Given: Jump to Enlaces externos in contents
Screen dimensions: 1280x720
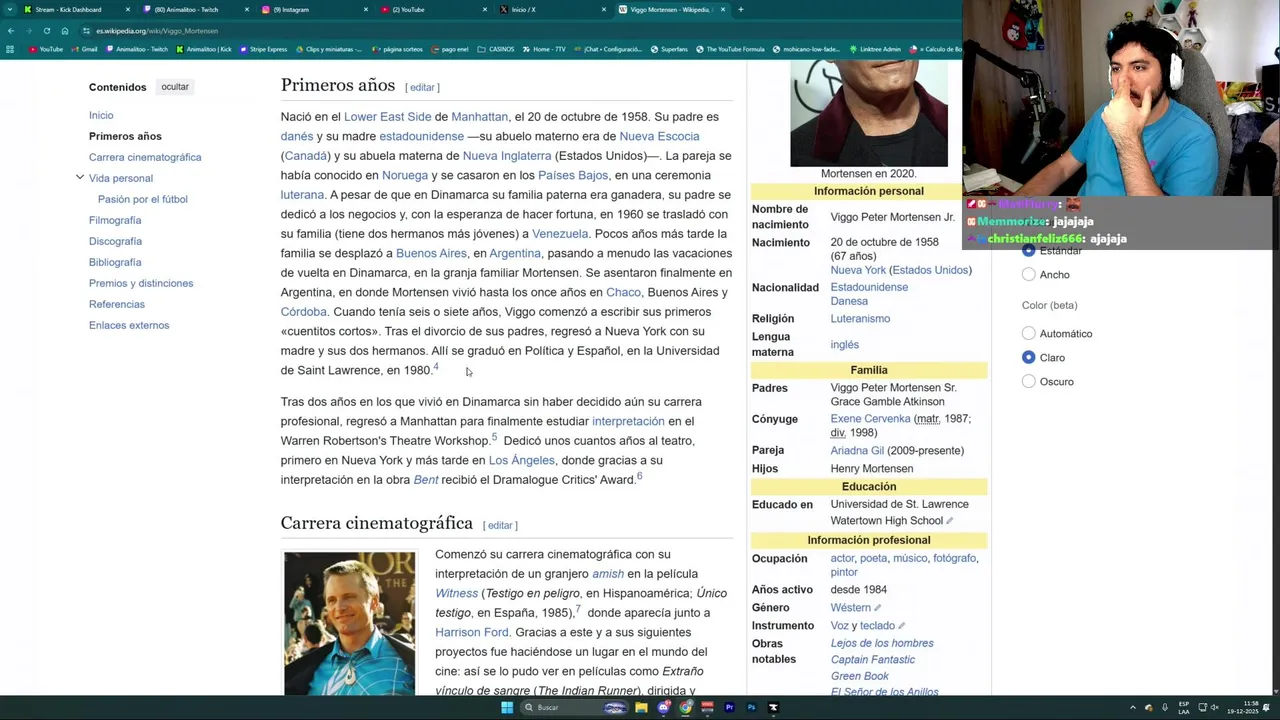Looking at the screenshot, I should click(x=129, y=325).
